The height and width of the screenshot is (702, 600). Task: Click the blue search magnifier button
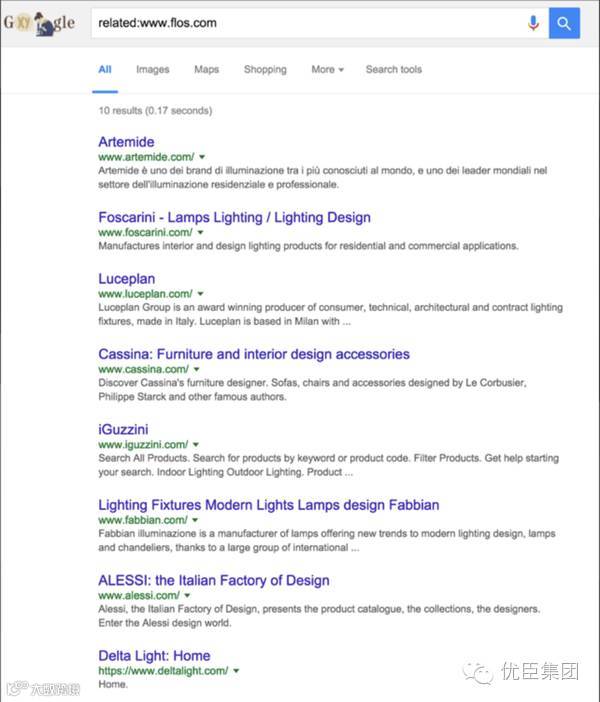(564, 23)
